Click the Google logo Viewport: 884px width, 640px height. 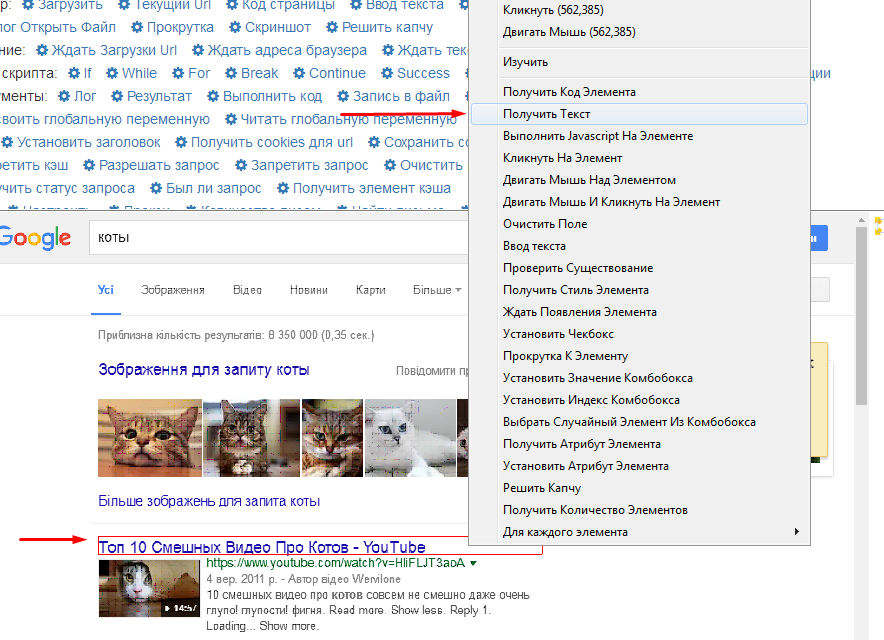(35, 238)
